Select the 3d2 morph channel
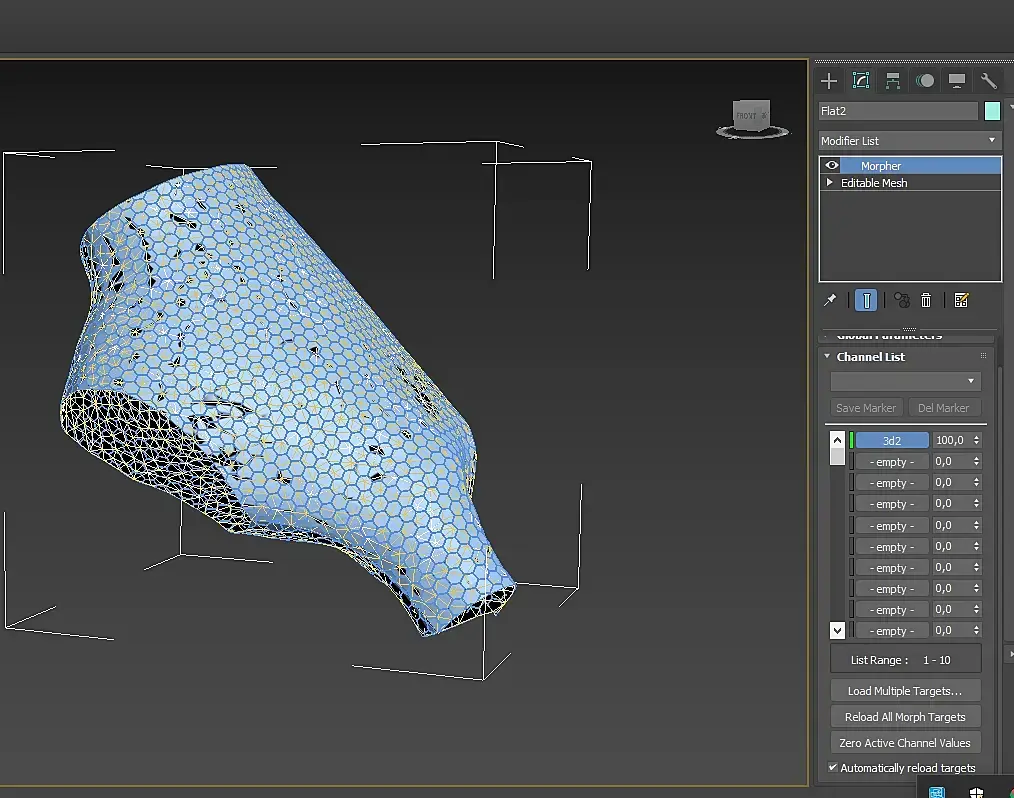 (x=892, y=441)
